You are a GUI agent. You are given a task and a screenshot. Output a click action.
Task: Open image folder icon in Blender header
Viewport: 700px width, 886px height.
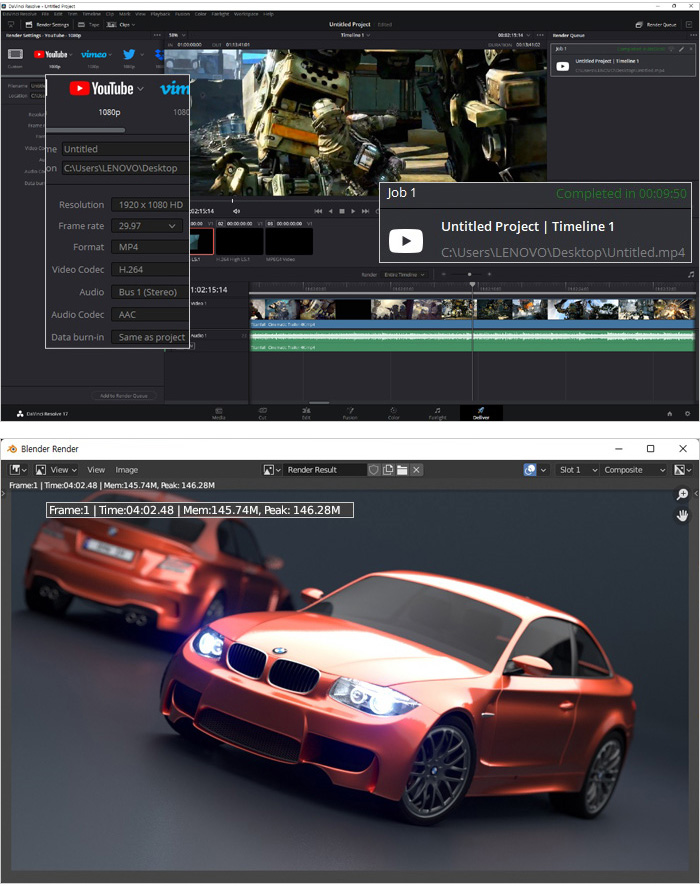402,470
